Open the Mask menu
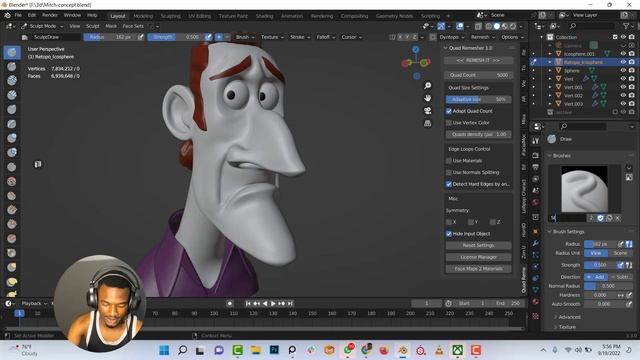640x360 pixels. pos(111,26)
